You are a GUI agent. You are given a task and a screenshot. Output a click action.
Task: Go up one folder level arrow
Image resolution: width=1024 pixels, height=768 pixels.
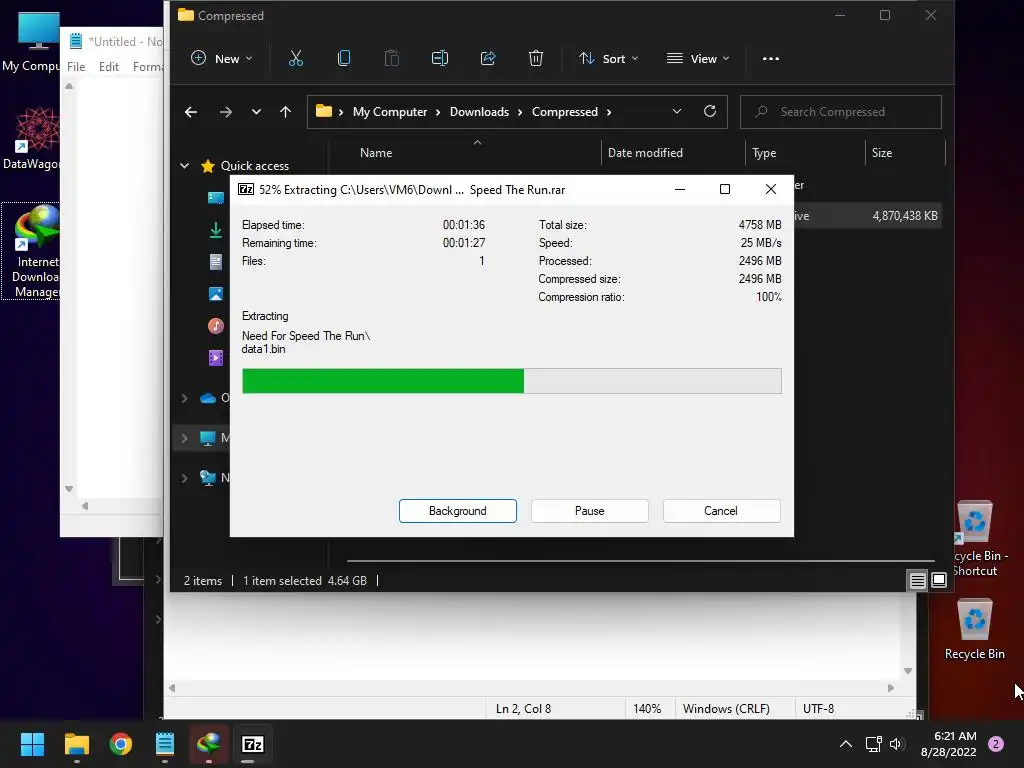click(x=285, y=112)
